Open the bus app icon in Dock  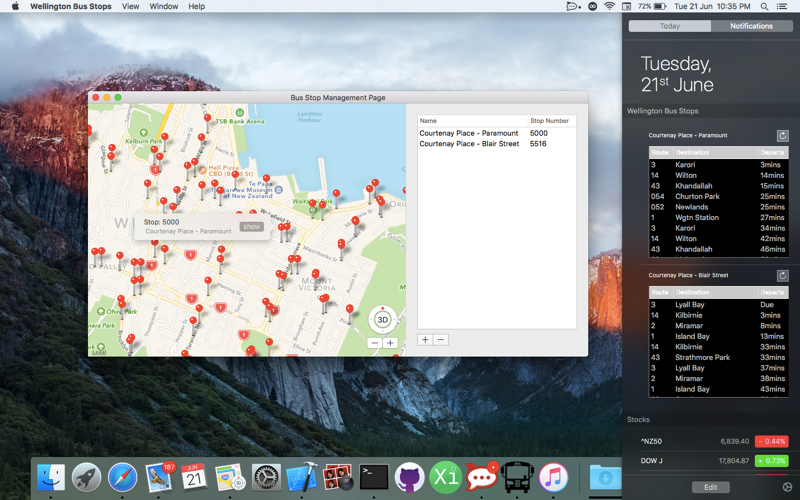click(x=517, y=476)
